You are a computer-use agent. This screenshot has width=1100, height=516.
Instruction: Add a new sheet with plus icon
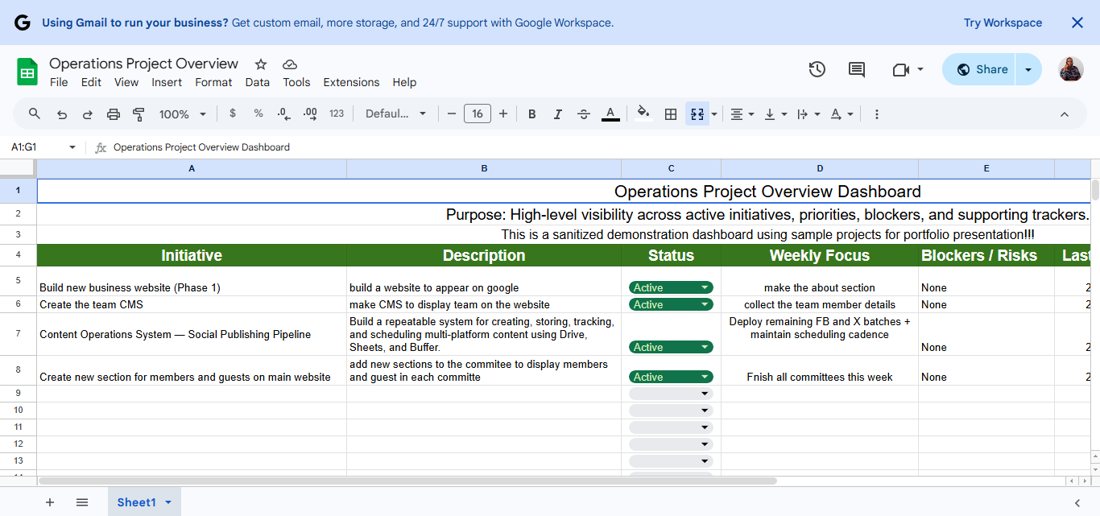click(x=50, y=502)
